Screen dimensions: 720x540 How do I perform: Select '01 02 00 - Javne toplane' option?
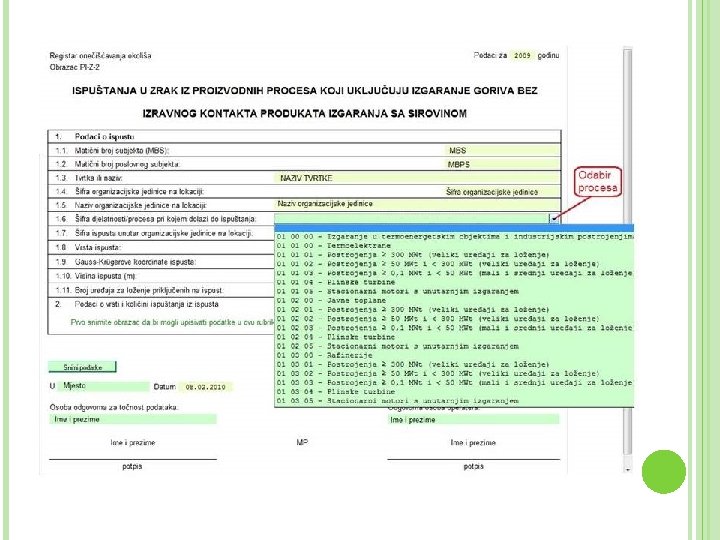455,301
